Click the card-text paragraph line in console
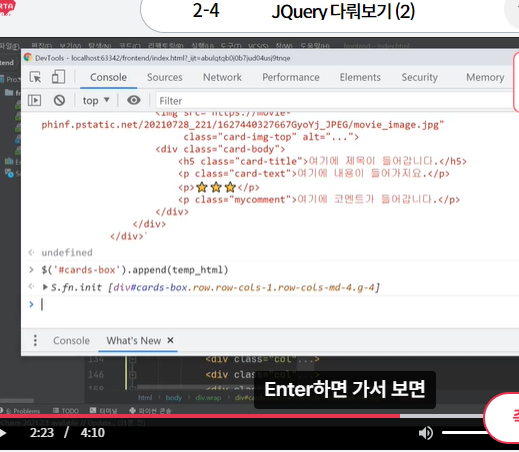The width and height of the screenshot is (519, 452). [x=314, y=174]
